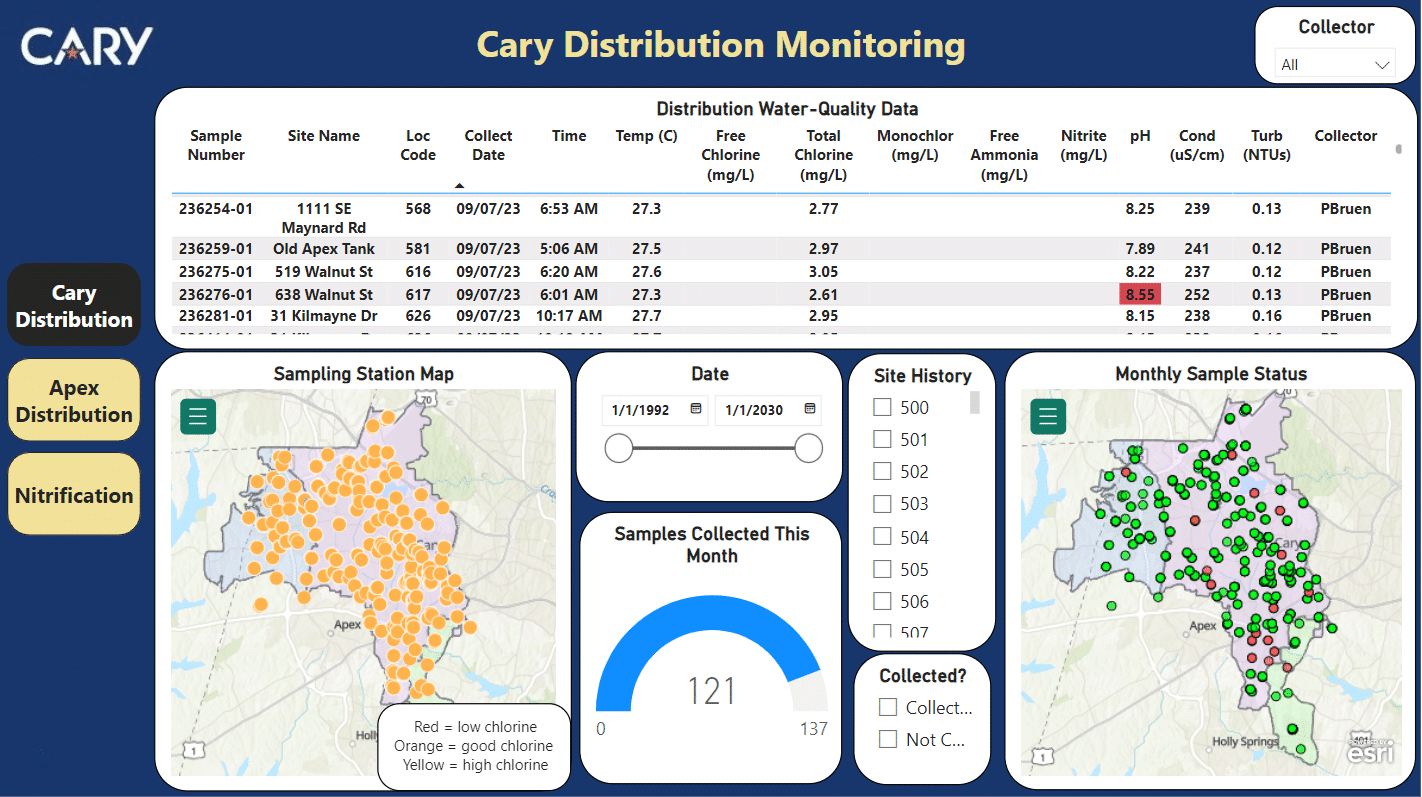Open the Nitrification page

coord(74,495)
